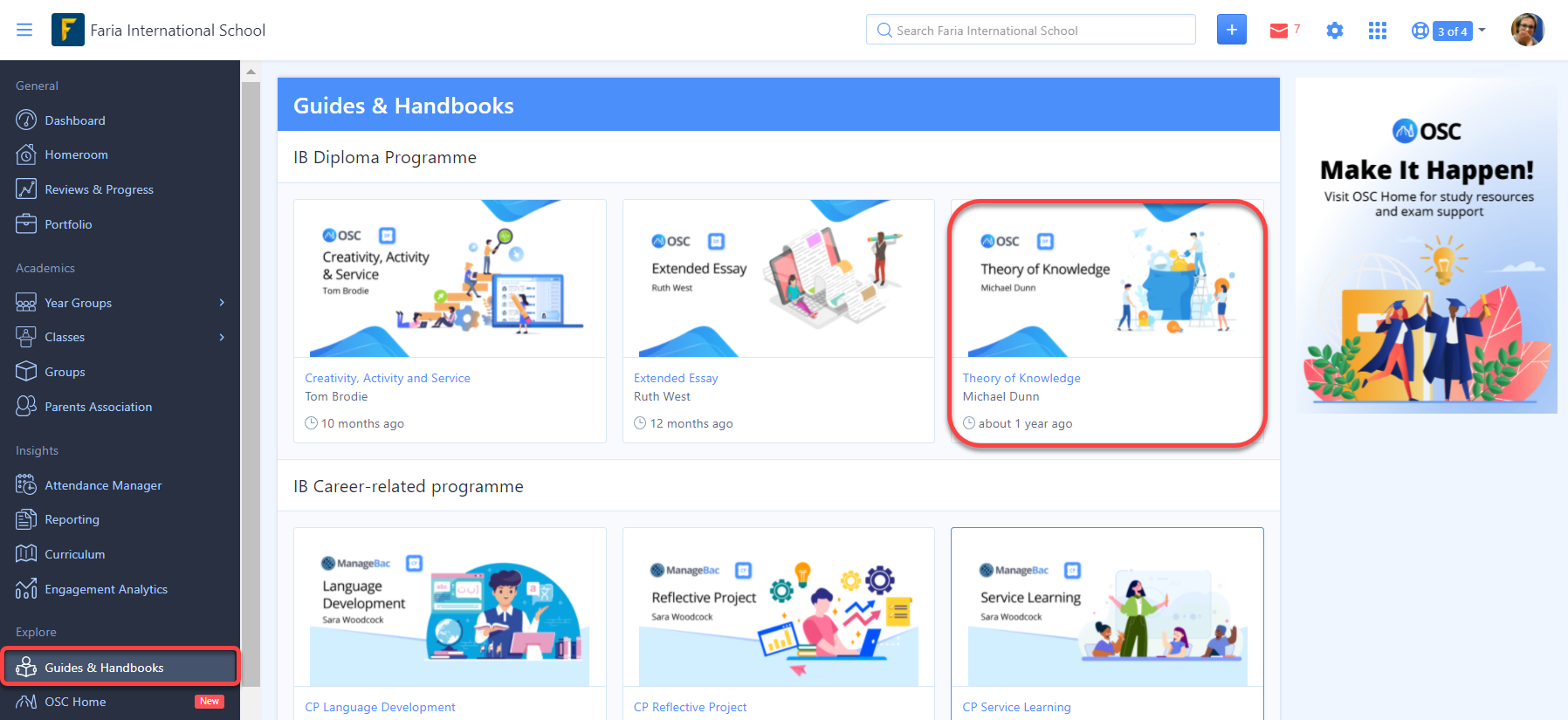Click the about 1 year ago timestamp
Viewport: 1568px width, 720px height.
[1025, 423]
